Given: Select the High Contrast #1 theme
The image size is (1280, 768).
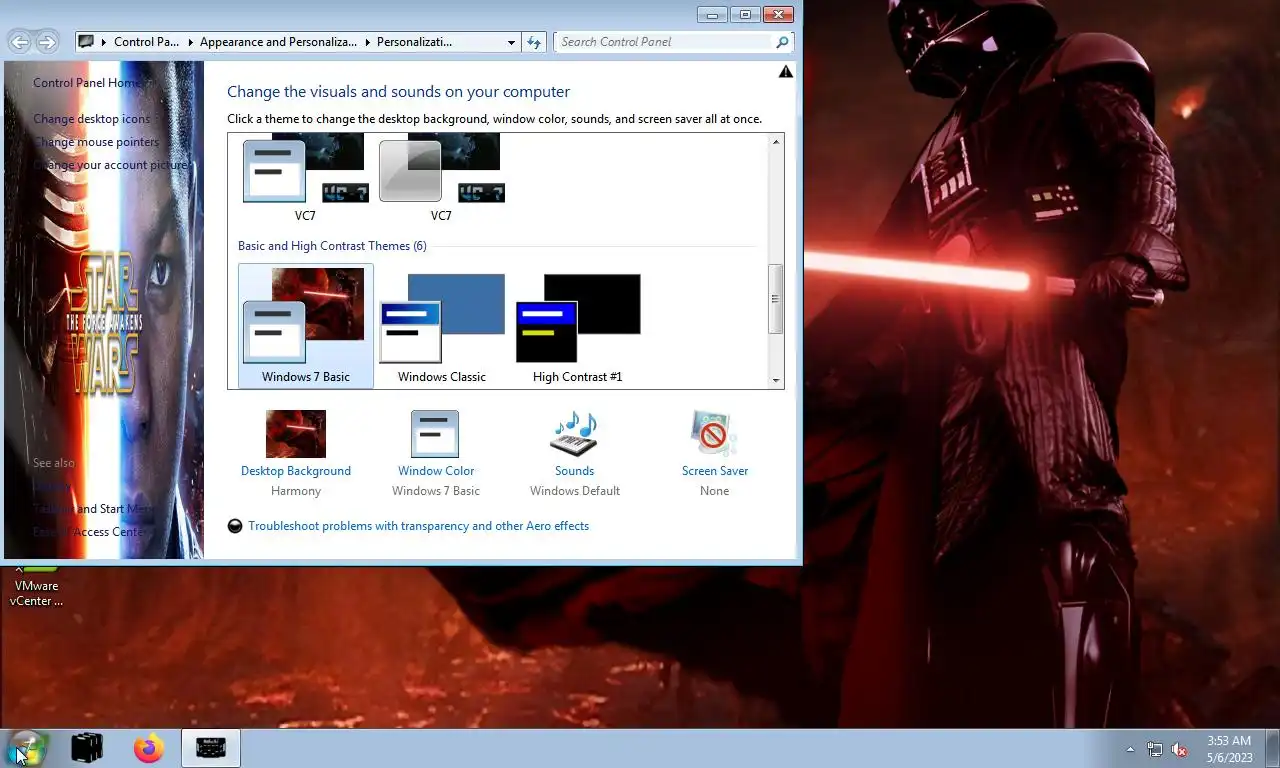Looking at the screenshot, I should (x=578, y=326).
